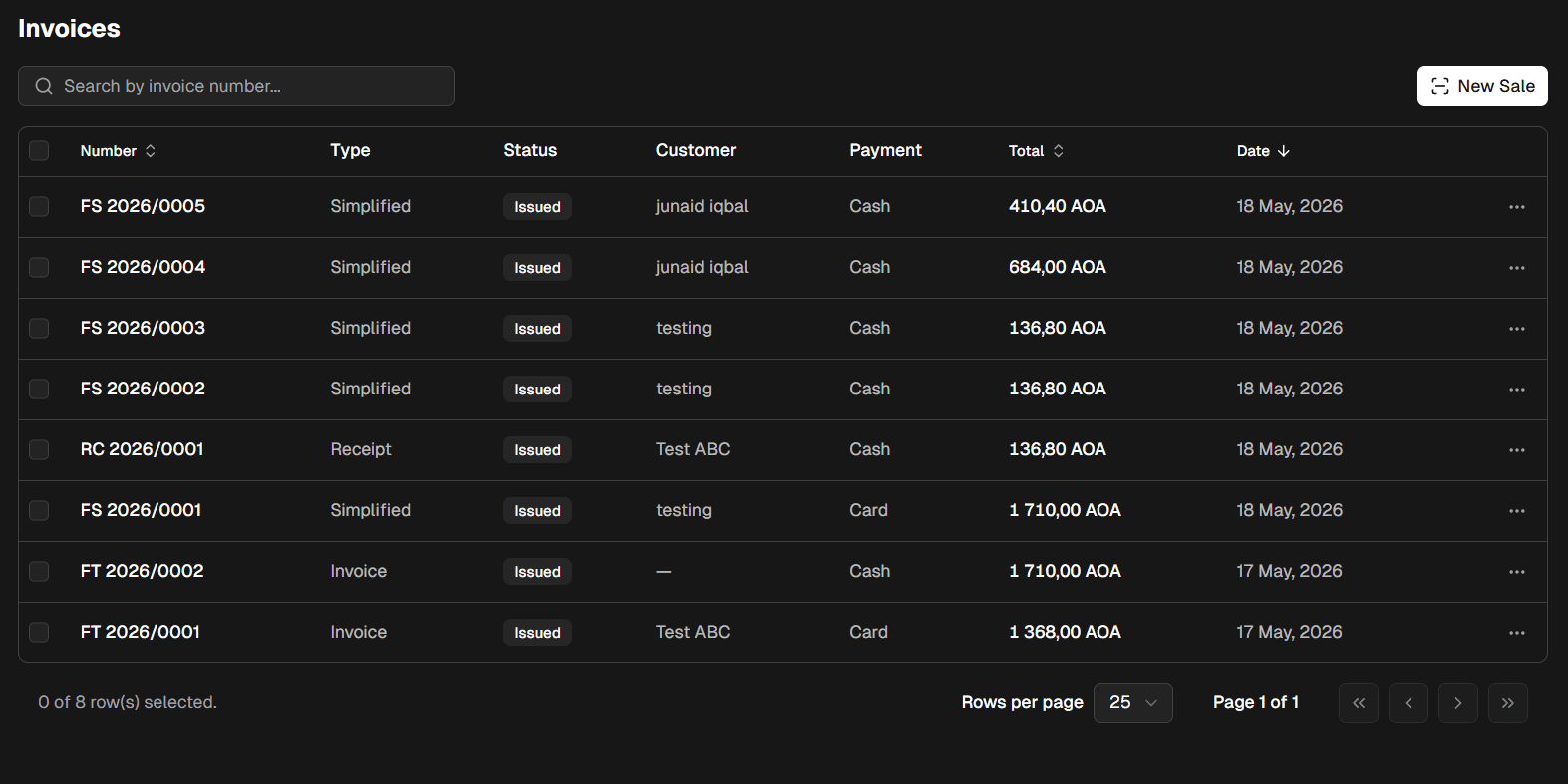Viewport: 1568px width, 784px height.
Task: Click the 1 368,00 AOA total
Action: tap(1065, 632)
